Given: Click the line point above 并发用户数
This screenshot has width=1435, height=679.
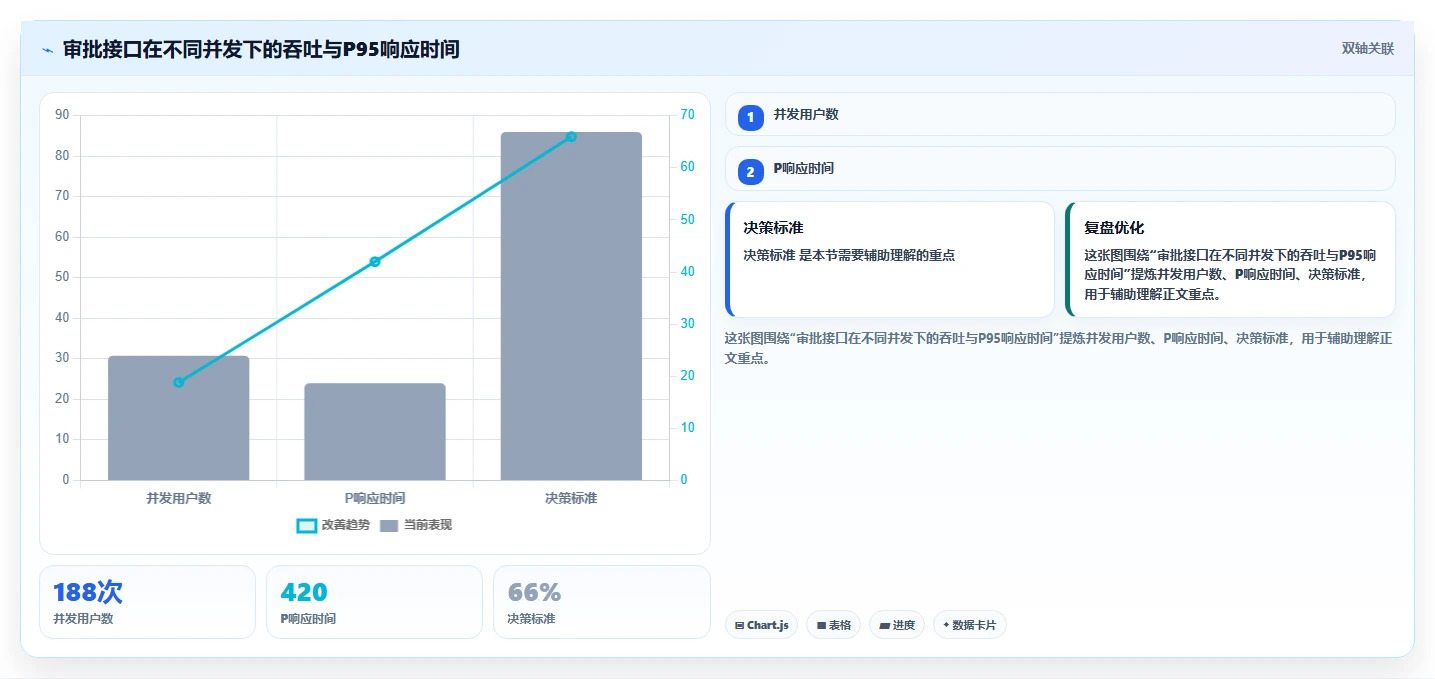Looking at the screenshot, I should [x=179, y=382].
